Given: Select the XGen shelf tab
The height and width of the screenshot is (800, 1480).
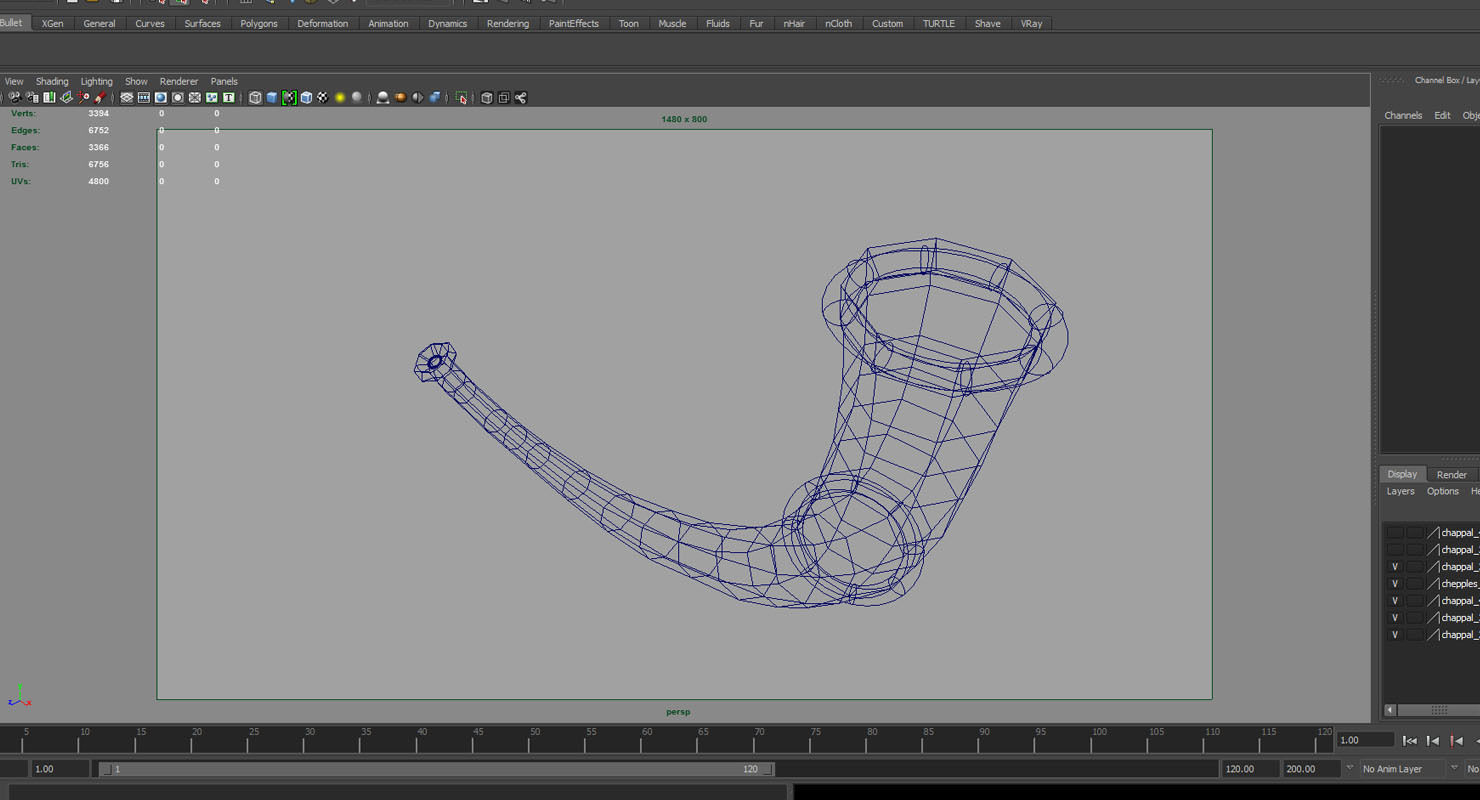Looking at the screenshot, I should [52, 24].
